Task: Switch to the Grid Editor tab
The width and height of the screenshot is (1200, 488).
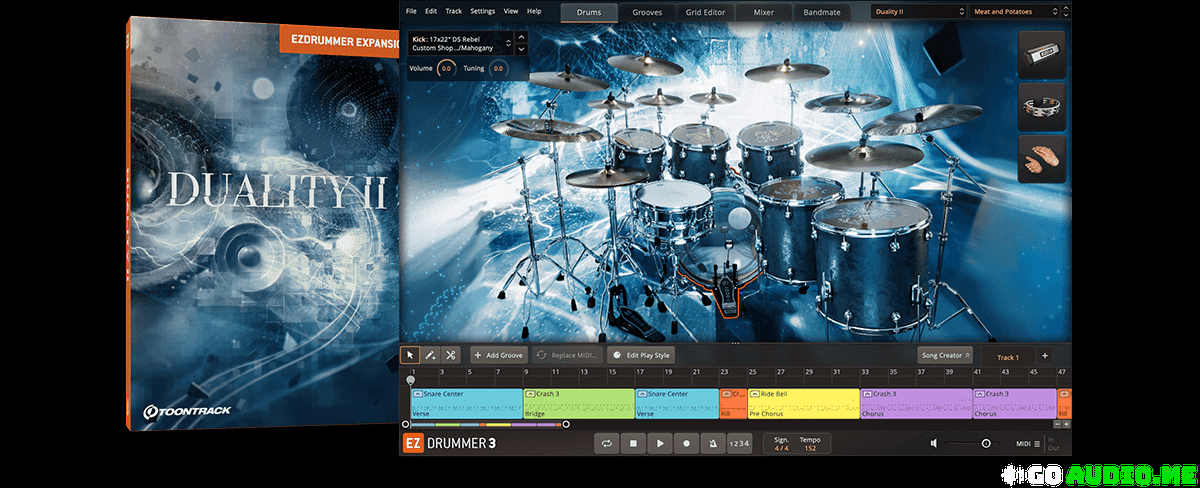Action: pos(705,13)
